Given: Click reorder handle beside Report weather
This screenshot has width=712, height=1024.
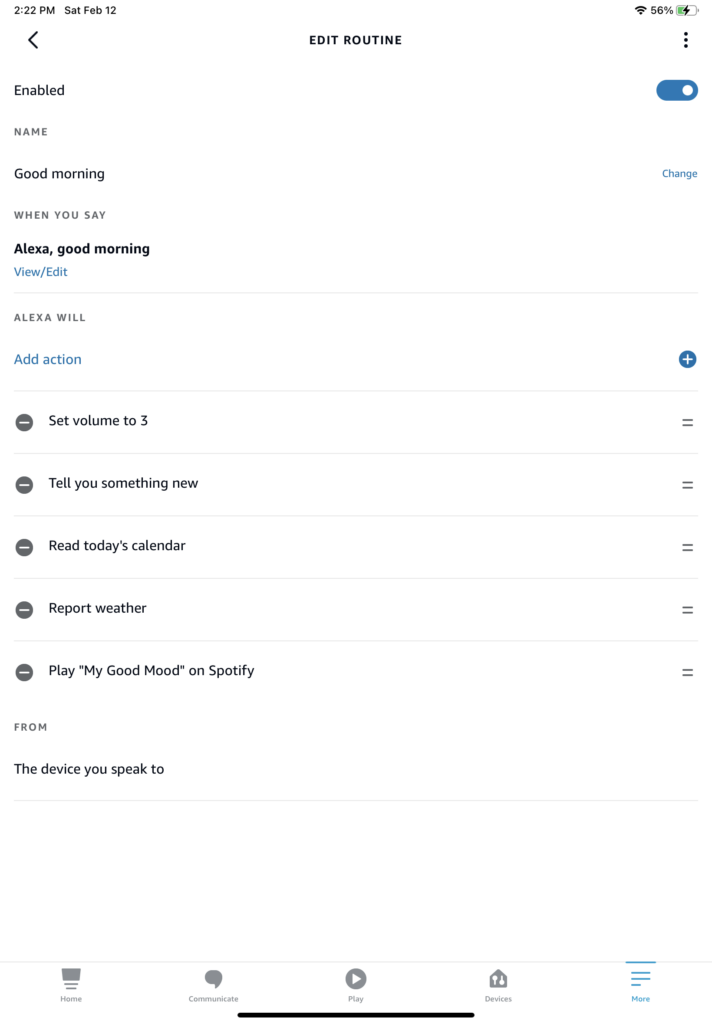Looking at the screenshot, I should tap(687, 610).
